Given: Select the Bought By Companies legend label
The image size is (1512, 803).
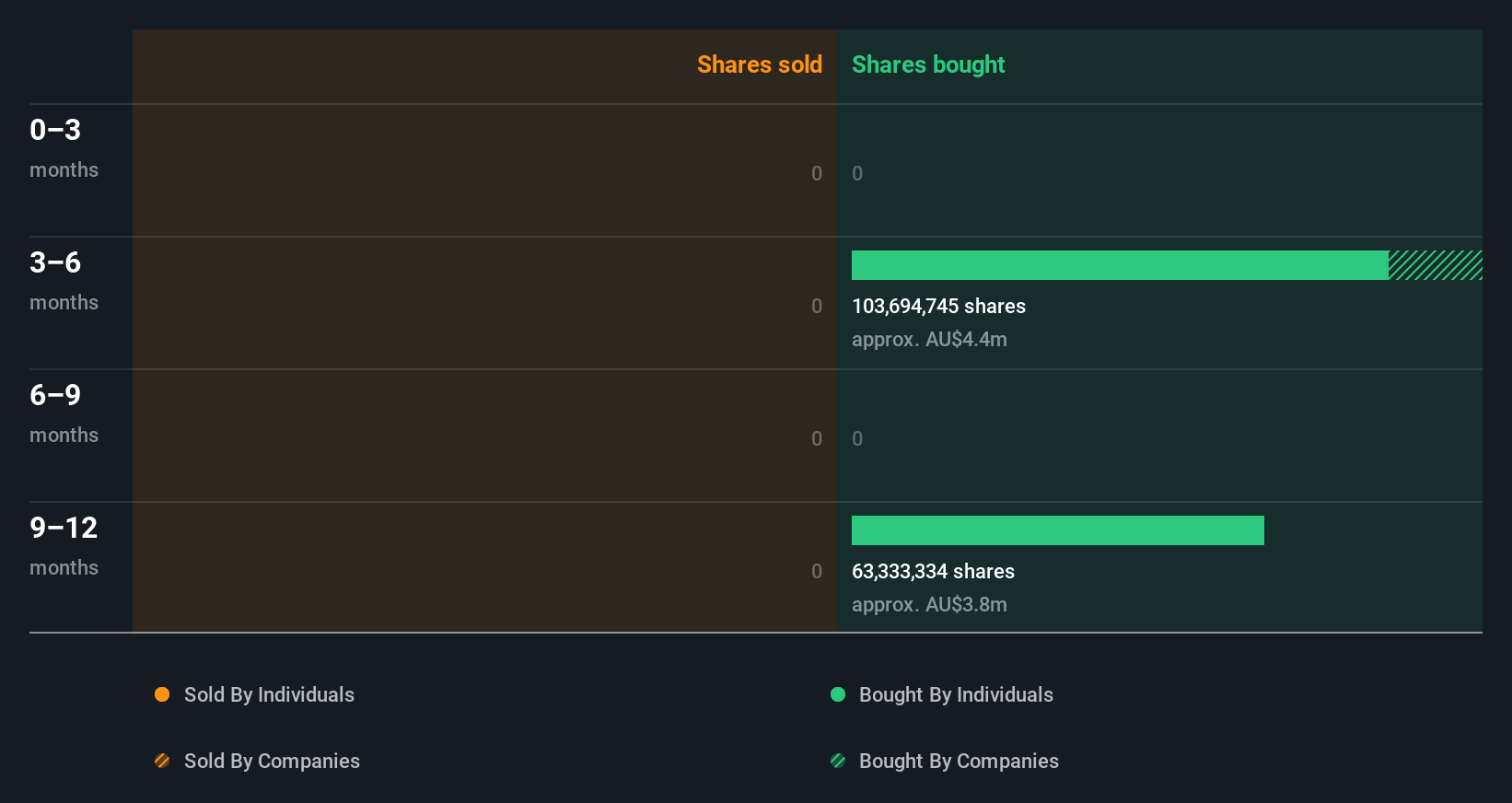Looking at the screenshot, I should pyautogui.click(x=959, y=761).
